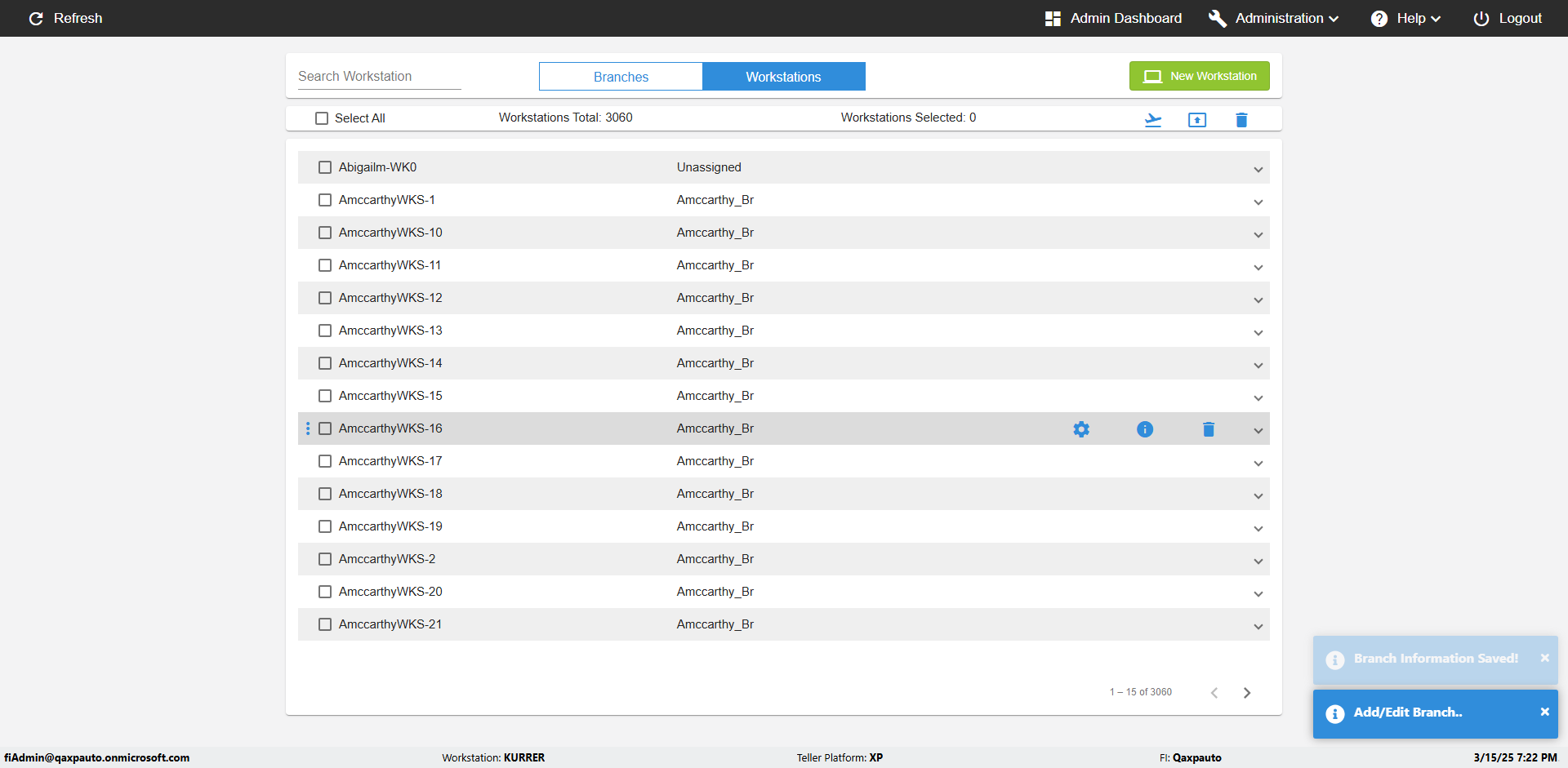
Task: Check the AmccarthyWKS-12 checkbox
Action: [x=325, y=298]
